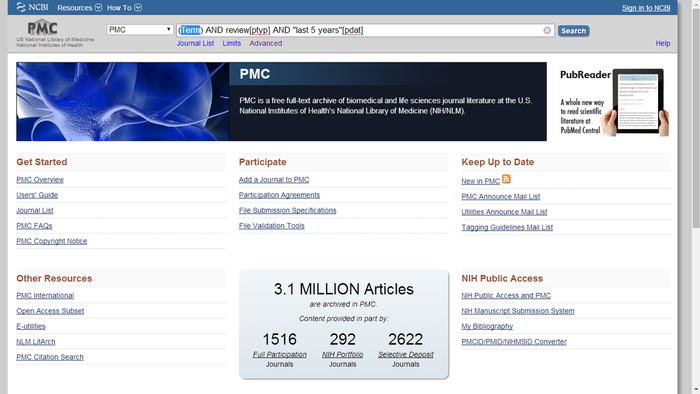Open PMC Citation Search link
700x394 pixels.
click(50, 357)
